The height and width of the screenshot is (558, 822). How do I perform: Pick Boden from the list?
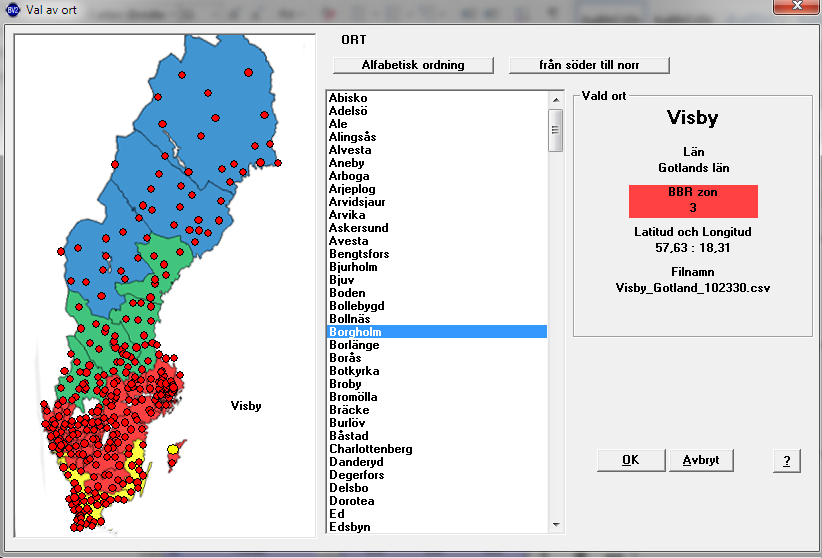click(437, 293)
